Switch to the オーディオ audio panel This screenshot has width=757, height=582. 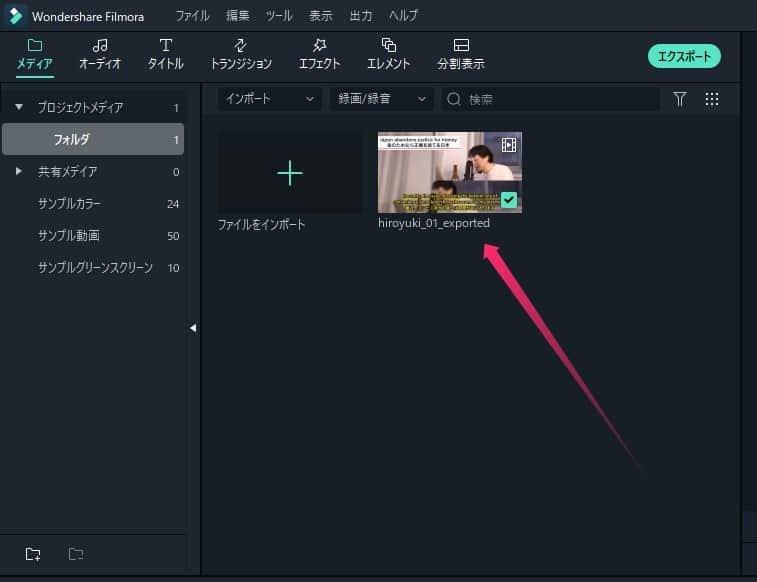(x=100, y=46)
